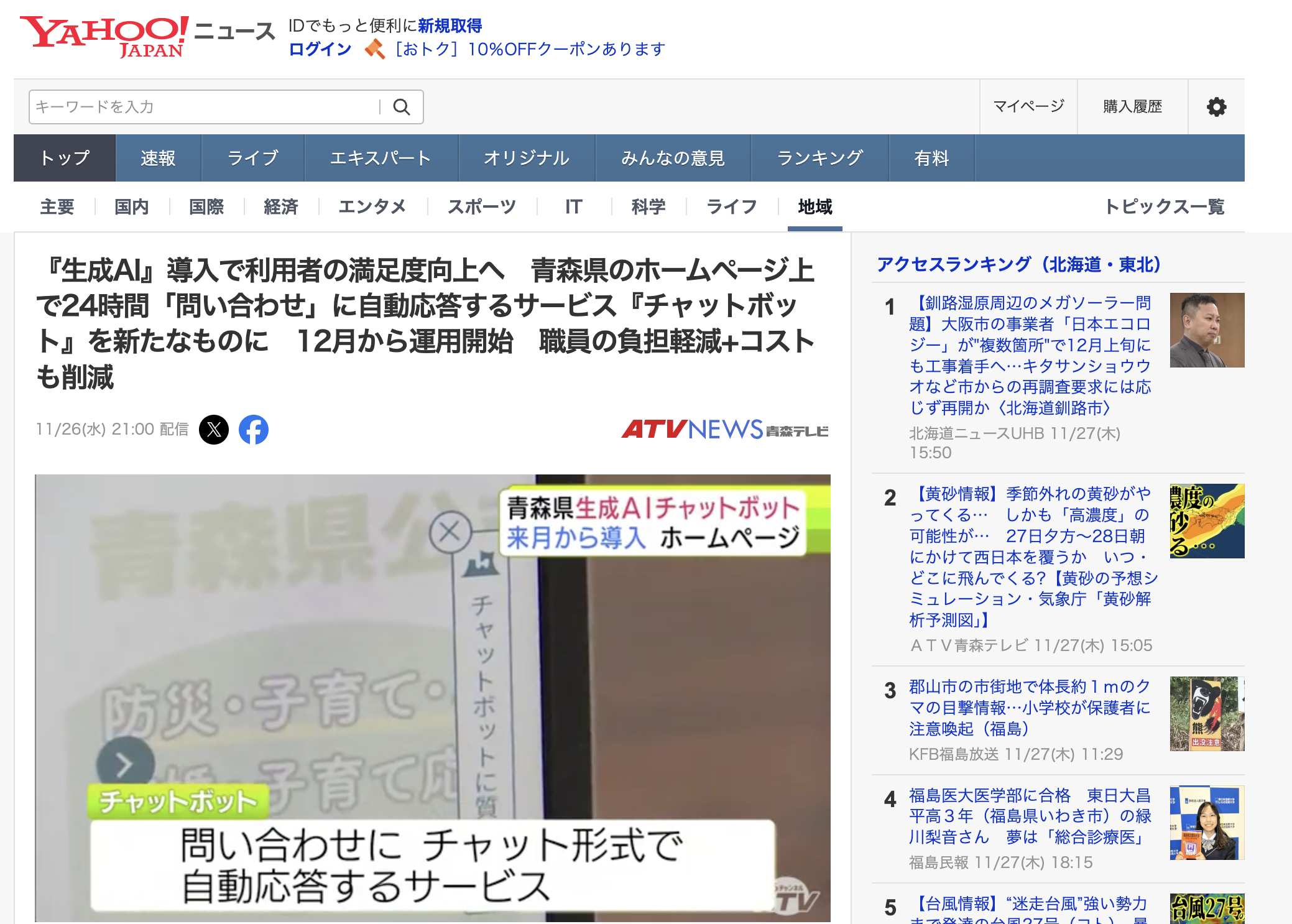Click the ATV NEWS source logo
The height and width of the screenshot is (924, 1292).
pyautogui.click(x=725, y=430)
